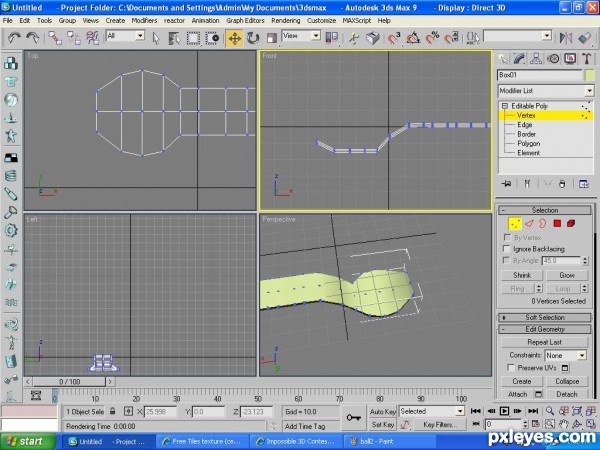Click the Box01 object color swatch
This screenshot has height=450, width=600.
[x=590, y=75]
